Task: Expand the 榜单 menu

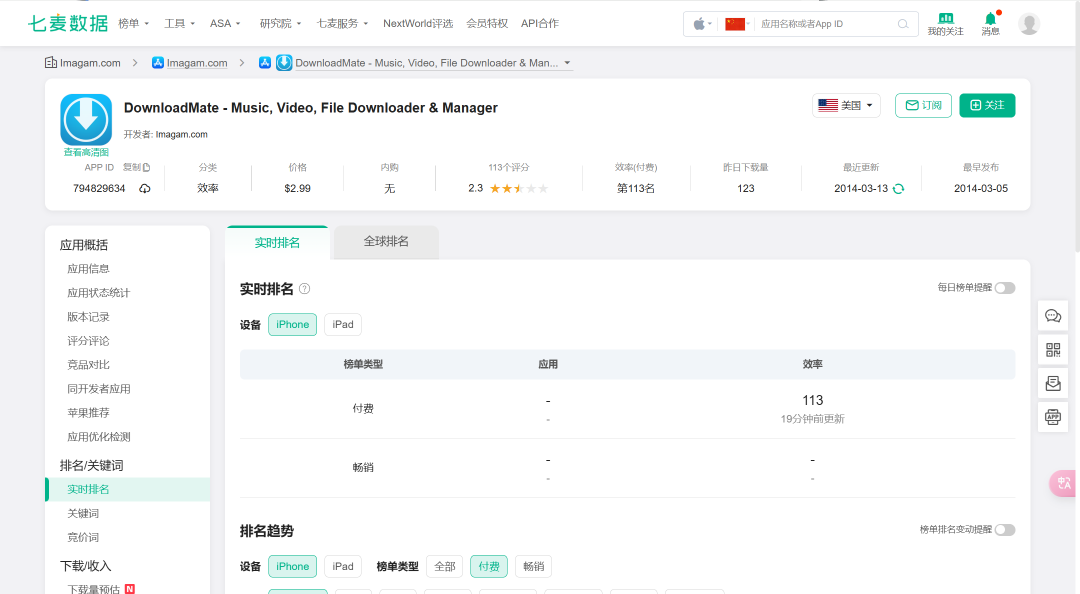Action: (x=134, y=23)
